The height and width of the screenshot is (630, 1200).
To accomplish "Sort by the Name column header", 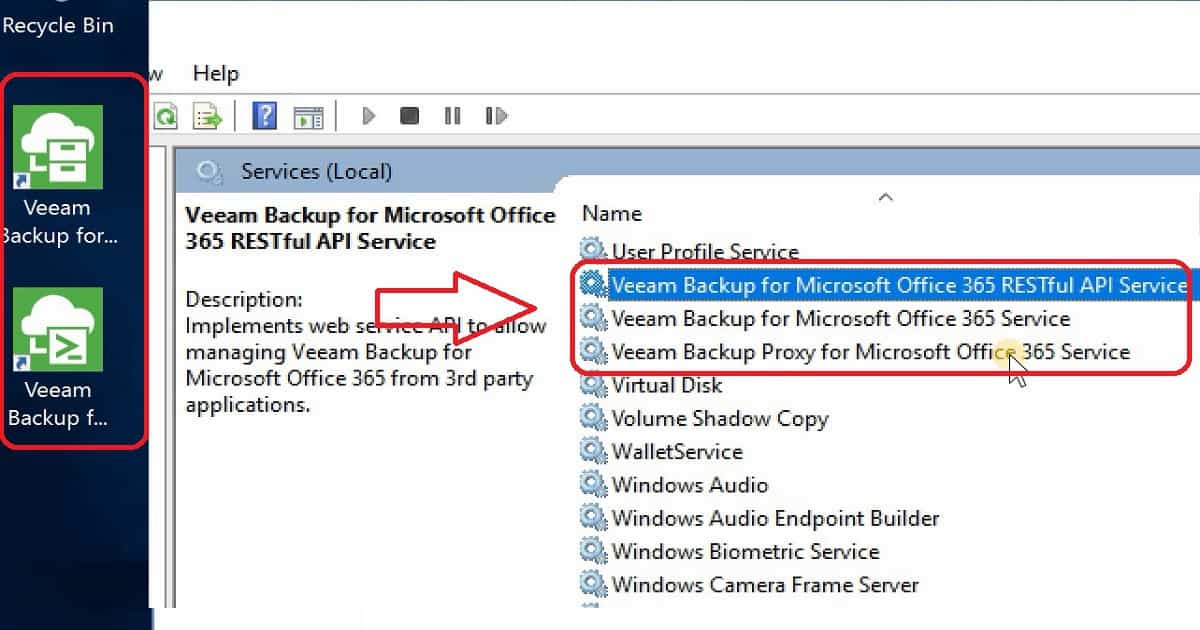I will (612, 213).
